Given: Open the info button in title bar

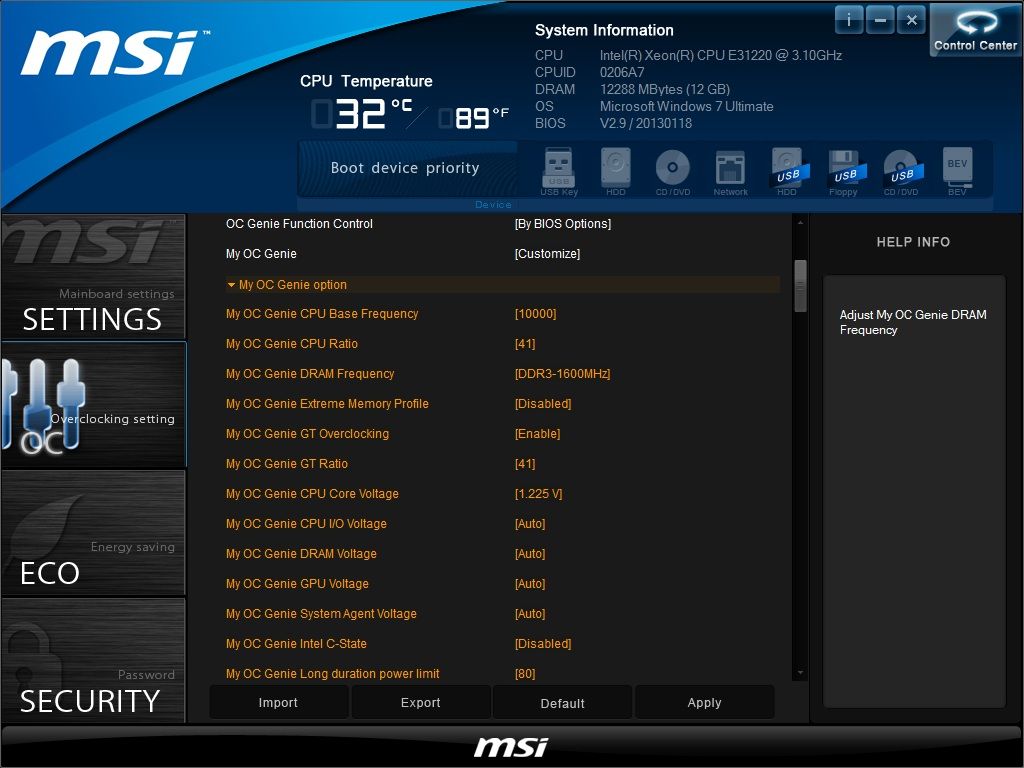Looking at the screenshot, I should pos(849,20).
